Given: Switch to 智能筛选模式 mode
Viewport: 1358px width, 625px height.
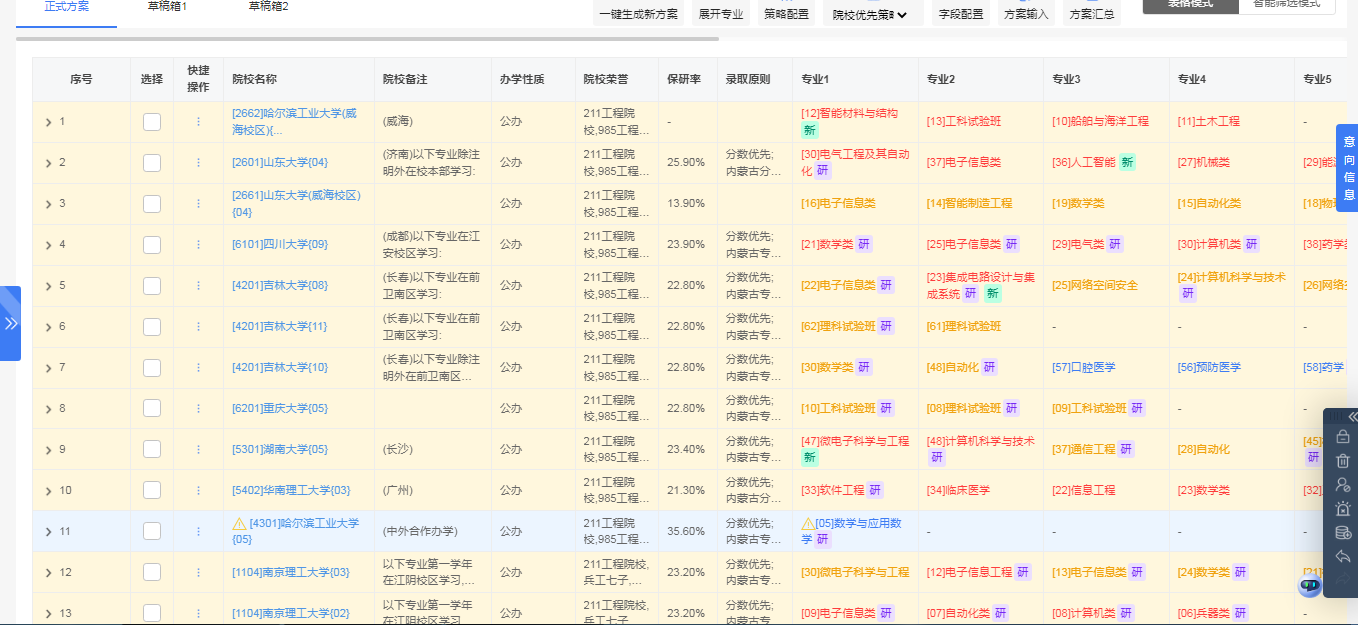Looking at the screenshot, I should [x=1287, y=7].
